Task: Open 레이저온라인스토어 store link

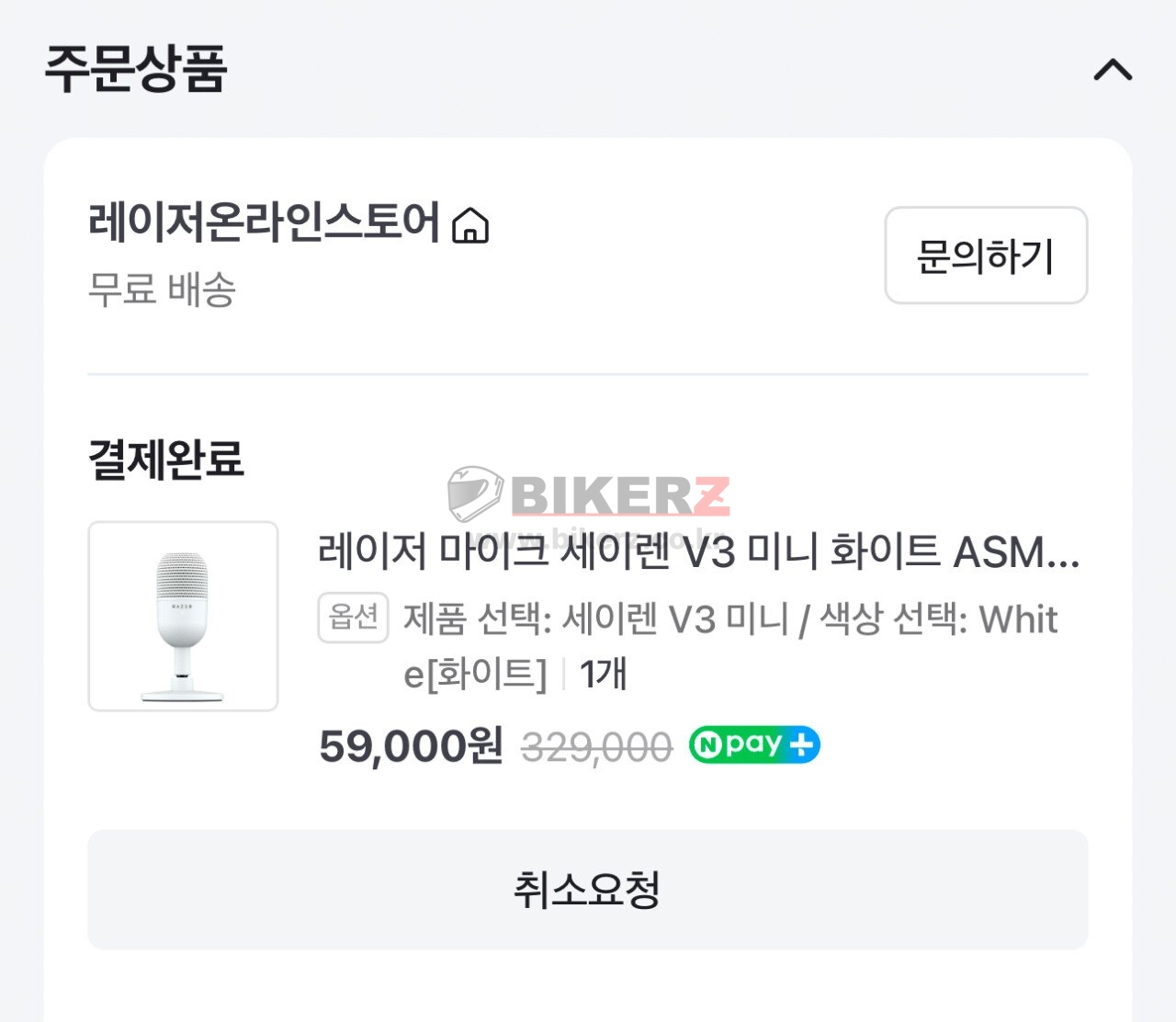Action: click(265, 222)
